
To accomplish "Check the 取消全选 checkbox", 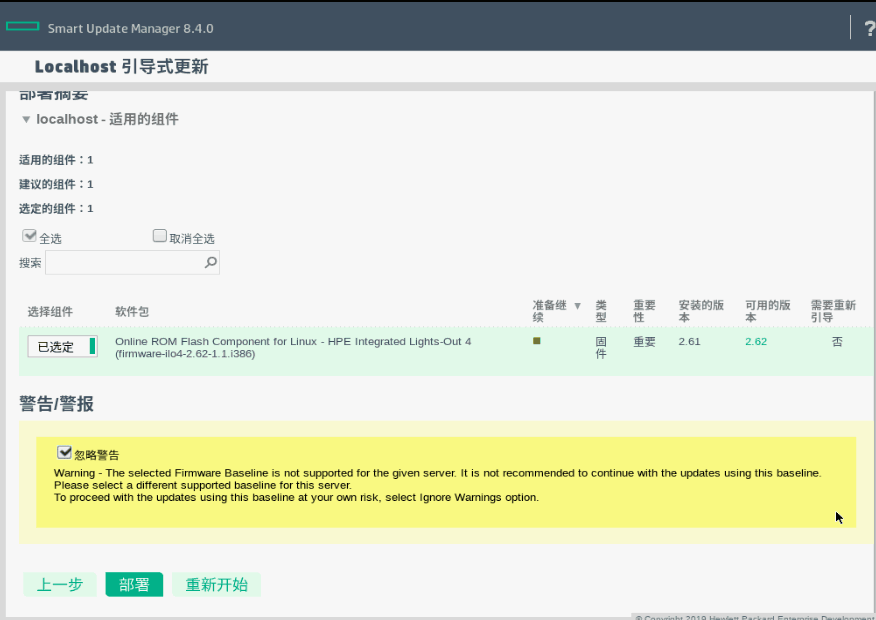I will click(x=159, y=237).
